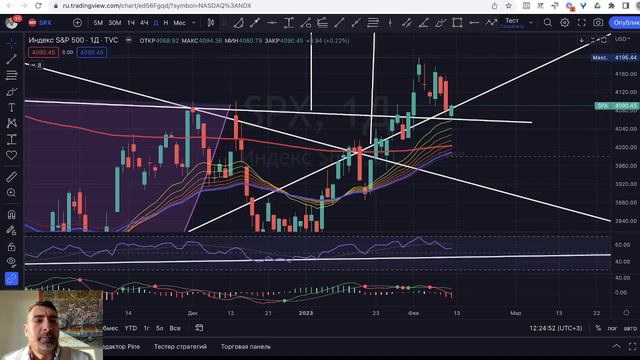Select the trend angle favorite tool
Screen dimensions: 640x360
click(423, 23)
